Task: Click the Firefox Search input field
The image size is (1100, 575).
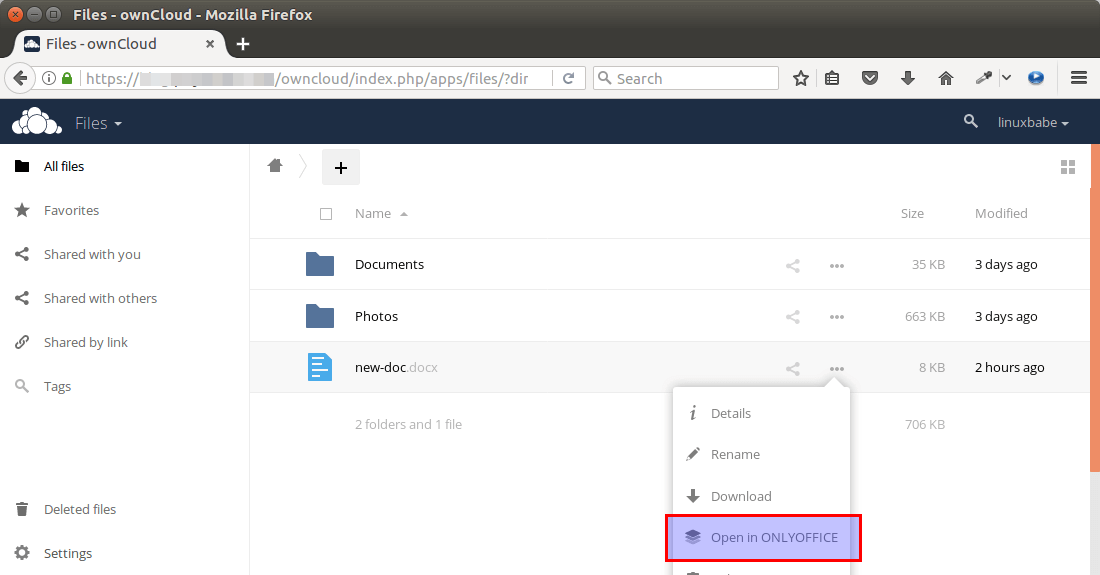Action: [x=690, y=78]
